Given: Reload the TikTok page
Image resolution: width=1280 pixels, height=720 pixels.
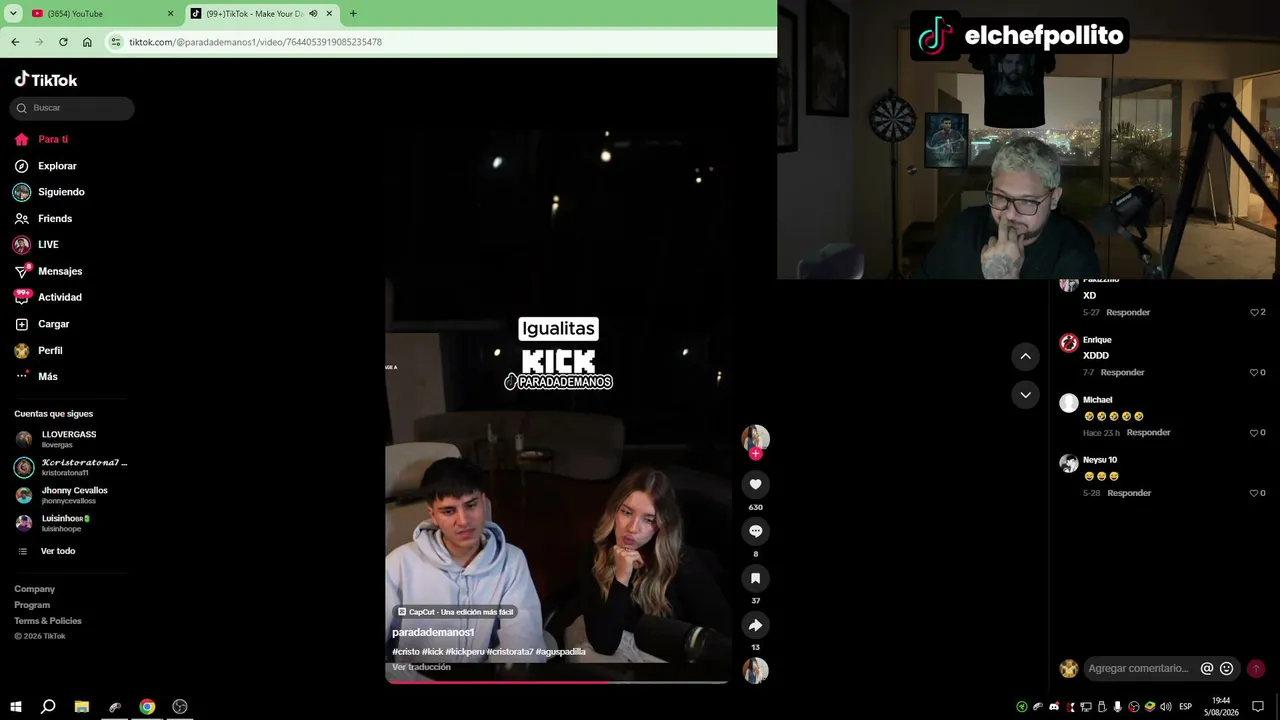Looking at the screenshot, I should (63, 42).
